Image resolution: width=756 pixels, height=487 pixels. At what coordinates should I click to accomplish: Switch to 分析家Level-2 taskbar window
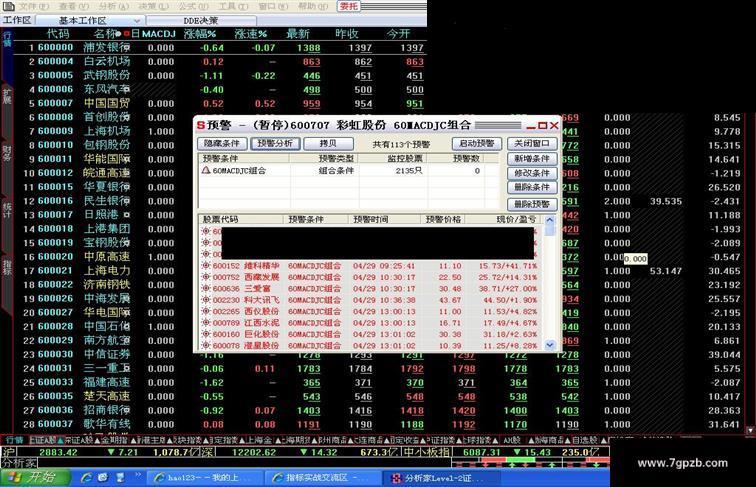pos(441,478)
